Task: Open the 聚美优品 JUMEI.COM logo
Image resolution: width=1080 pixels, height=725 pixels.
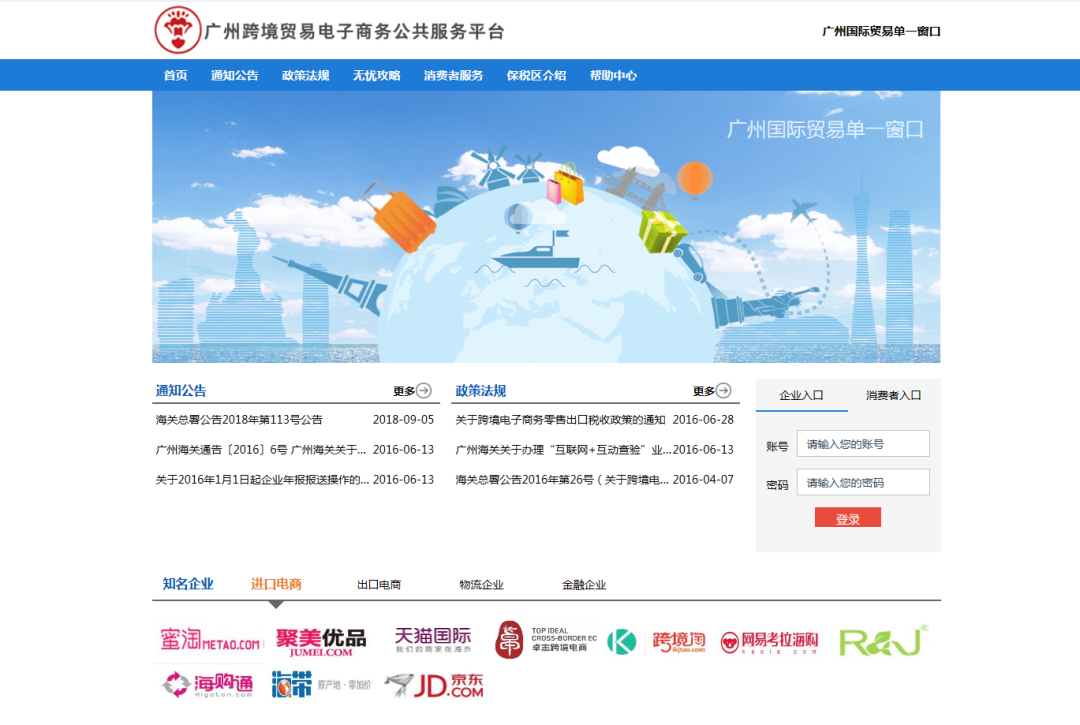Action: click(x=321, y=641)
